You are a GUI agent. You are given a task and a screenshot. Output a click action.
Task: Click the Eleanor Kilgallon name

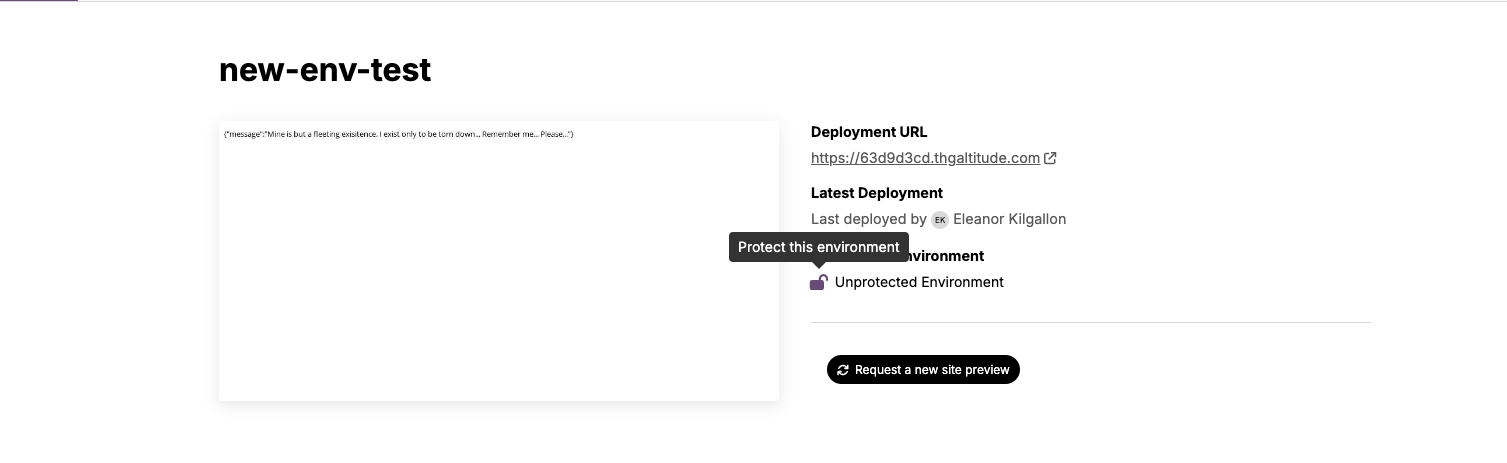(x=1010, y=219)
